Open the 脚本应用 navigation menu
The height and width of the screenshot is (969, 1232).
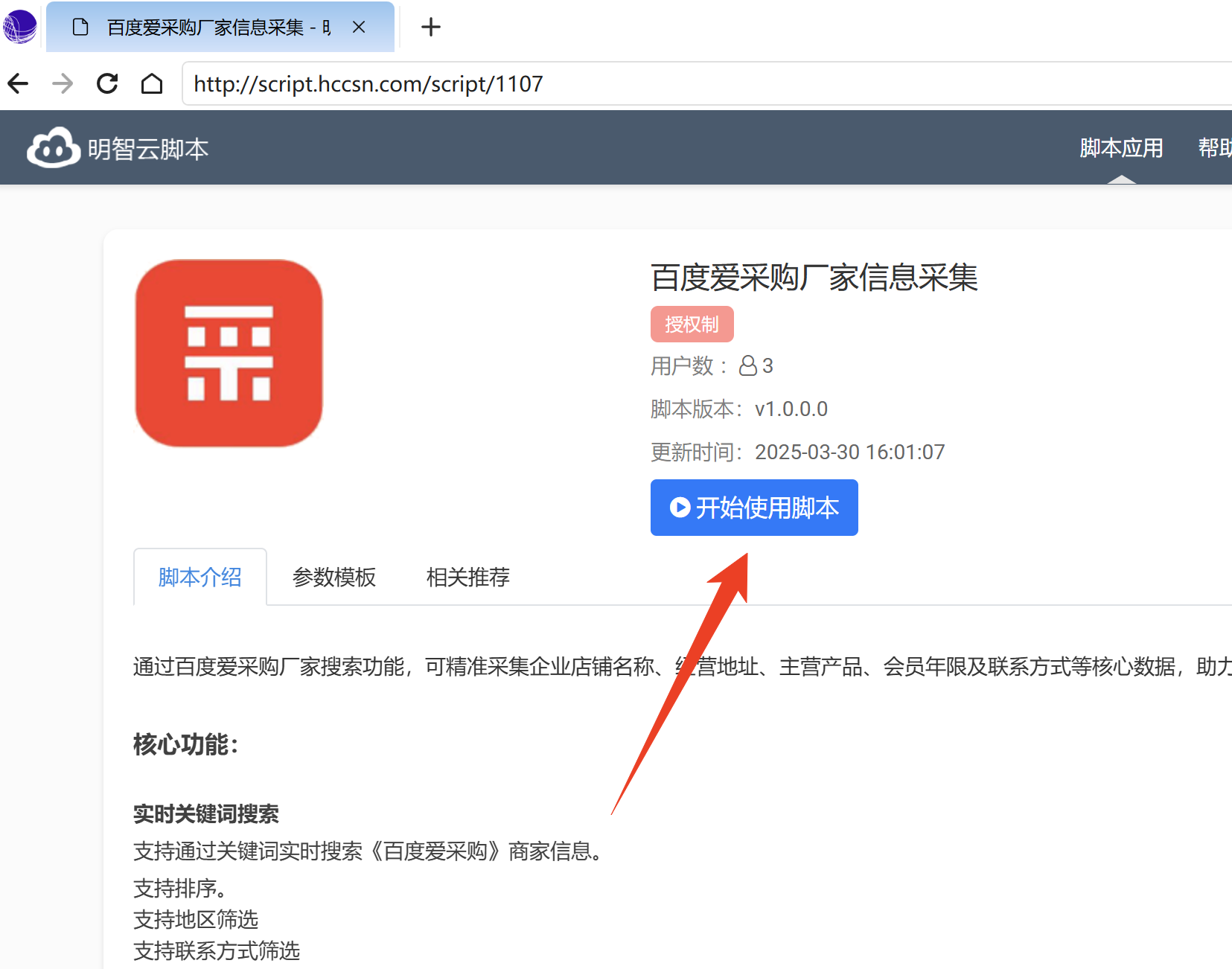[x=1121, y=148]
